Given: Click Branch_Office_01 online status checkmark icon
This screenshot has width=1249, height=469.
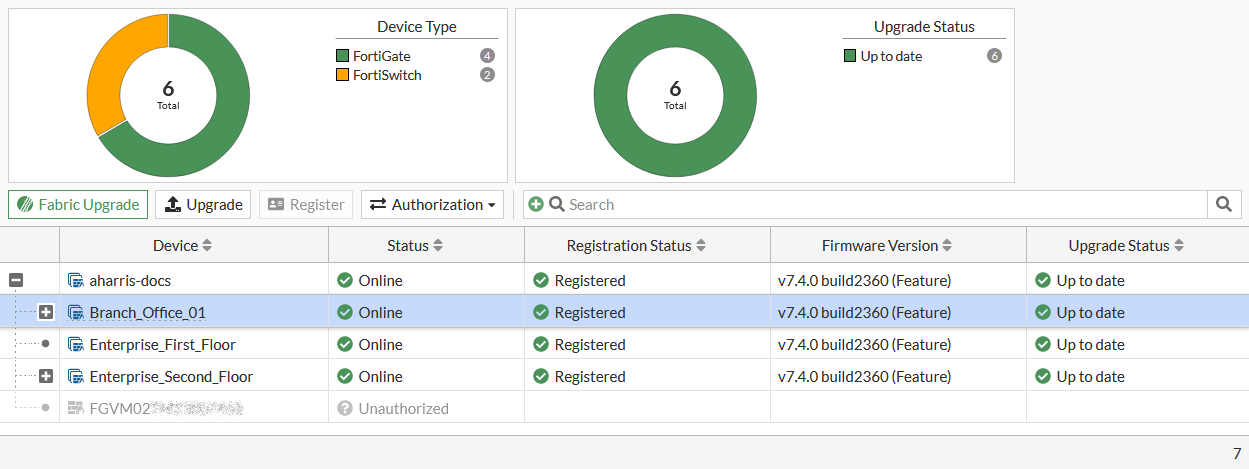Looking at the screenshot, I should [x=345, y=313].
